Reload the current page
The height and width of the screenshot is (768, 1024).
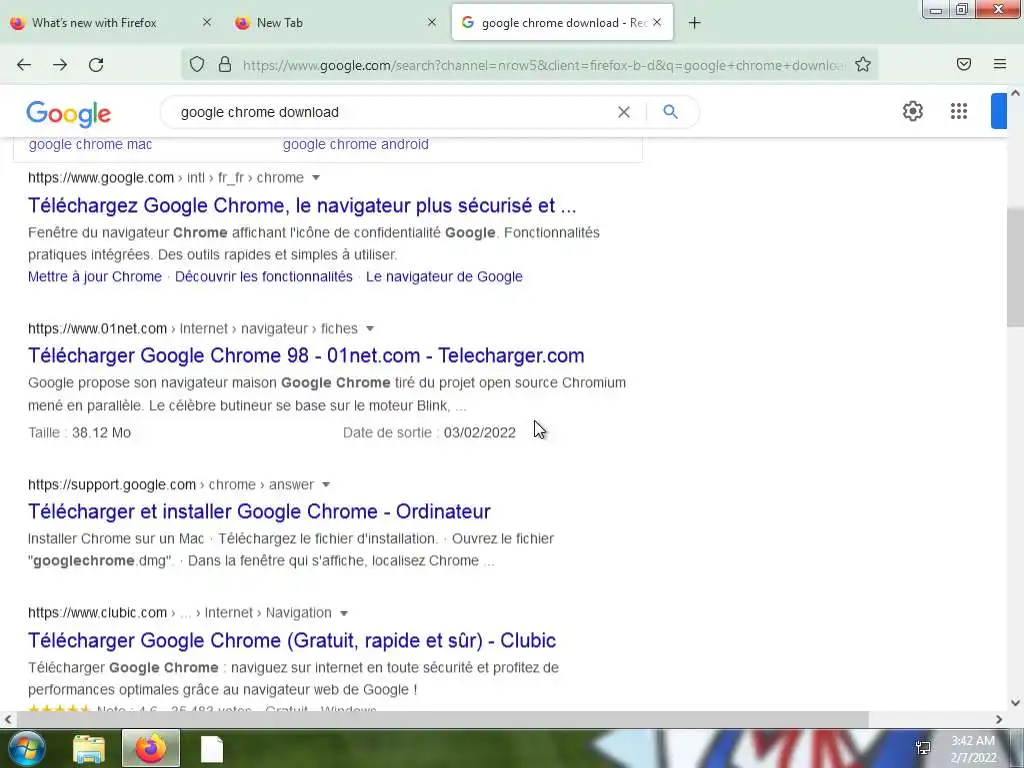[x=96, y=65]
